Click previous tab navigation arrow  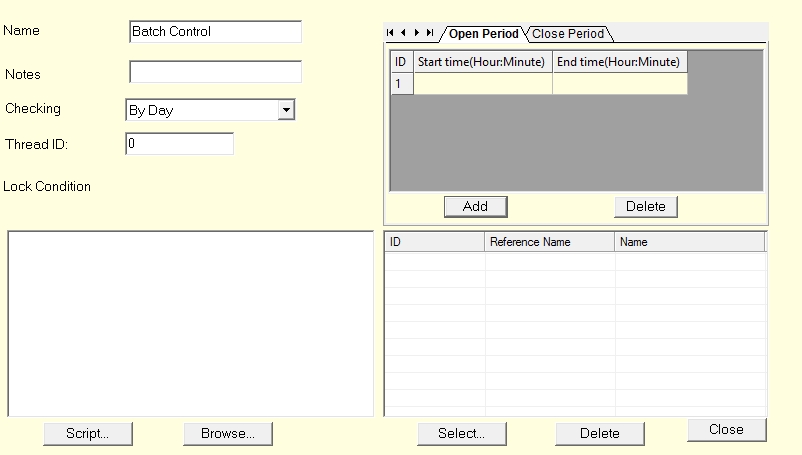403,34
